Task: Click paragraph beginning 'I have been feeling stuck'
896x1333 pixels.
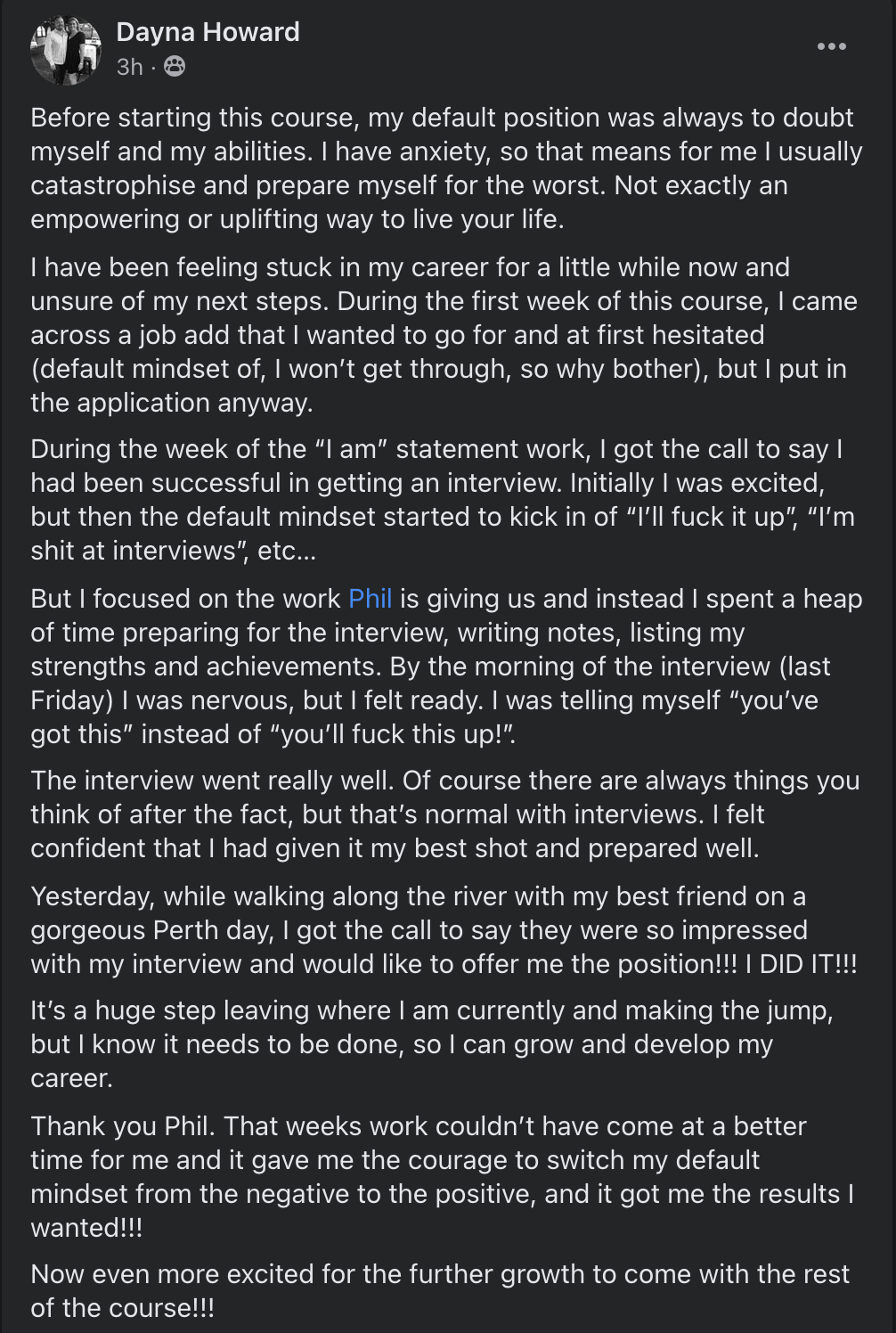Action: (444, 335)
